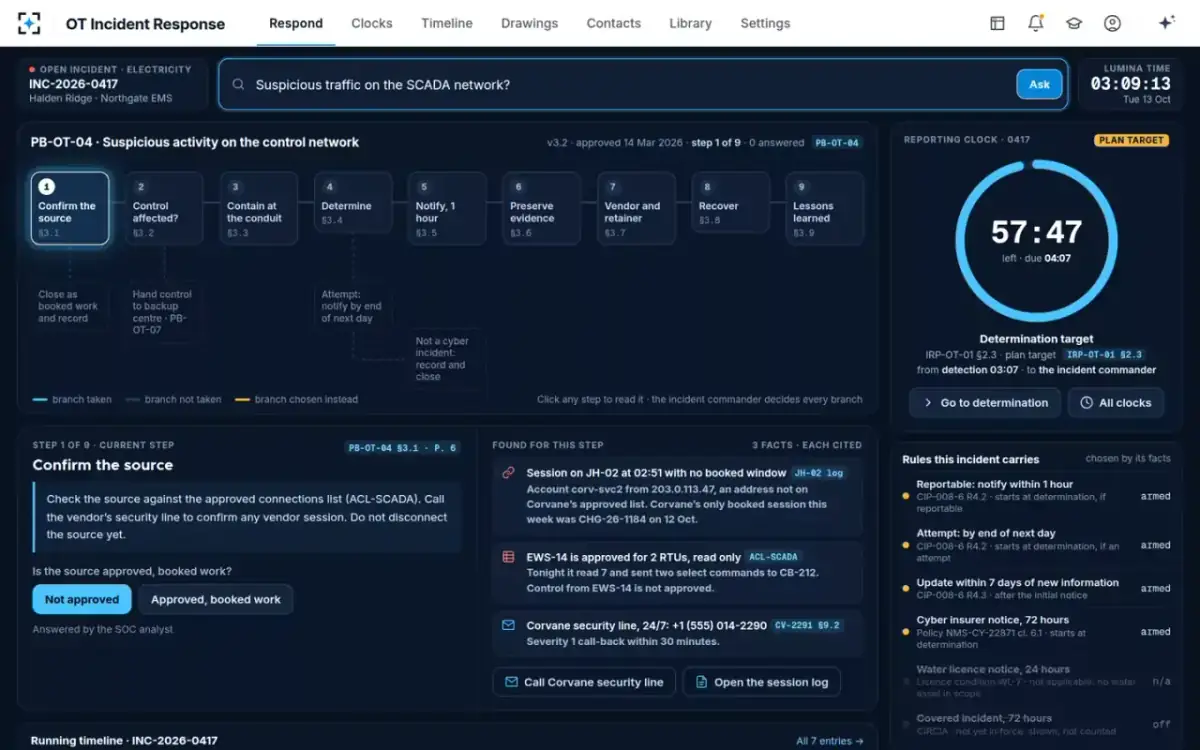Click the OT Incident Response logo icon
The image size is (1200, 750).
pyautogui.click(x=30, y=23)
